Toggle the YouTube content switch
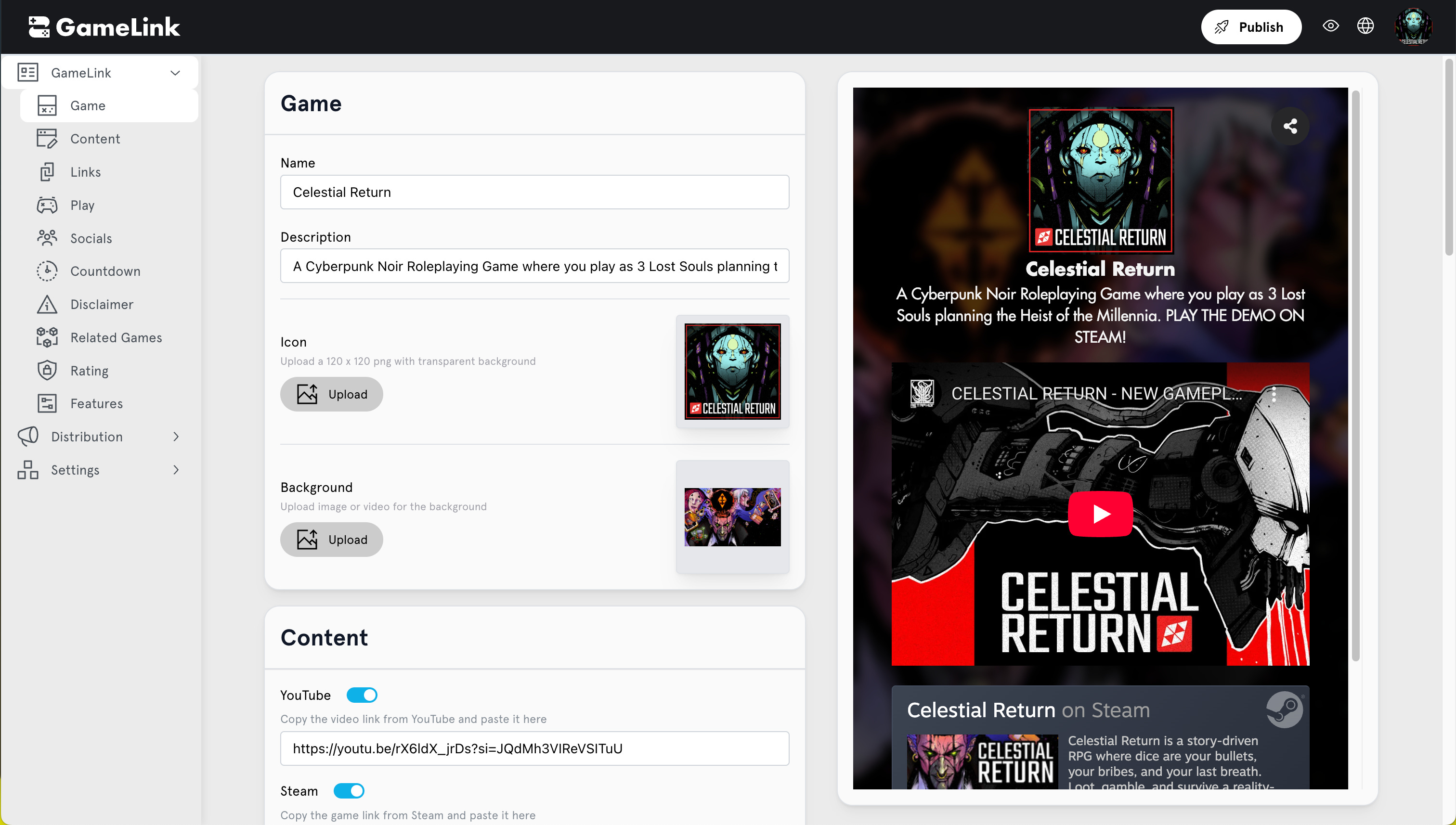The image size is (1456, 825). 362,695
